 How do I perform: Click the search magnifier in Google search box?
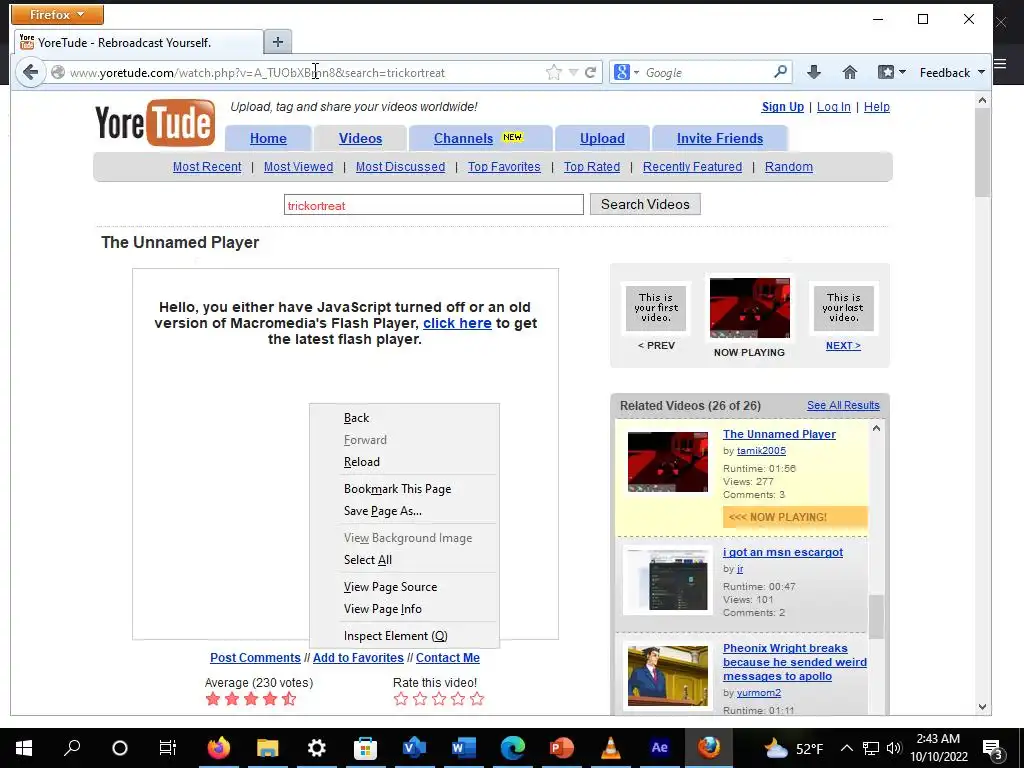780,72
